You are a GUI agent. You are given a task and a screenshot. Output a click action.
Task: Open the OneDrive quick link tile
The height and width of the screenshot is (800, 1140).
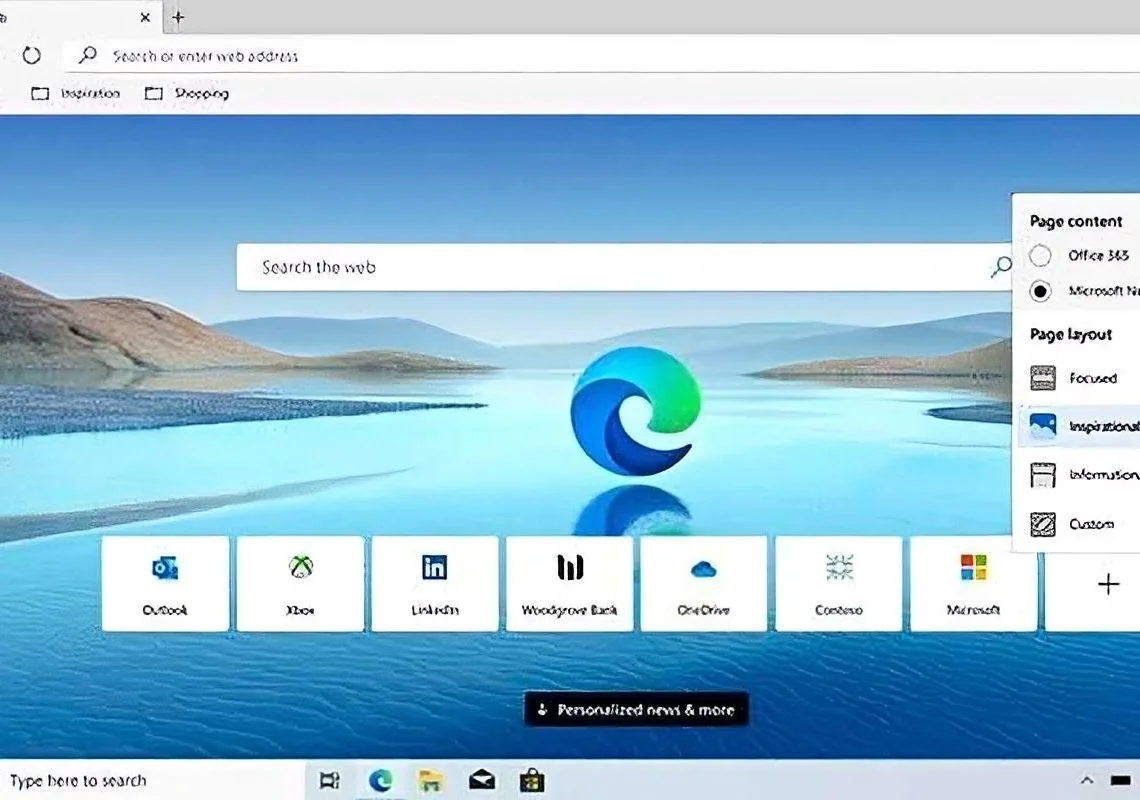click(x=704, y=583)
